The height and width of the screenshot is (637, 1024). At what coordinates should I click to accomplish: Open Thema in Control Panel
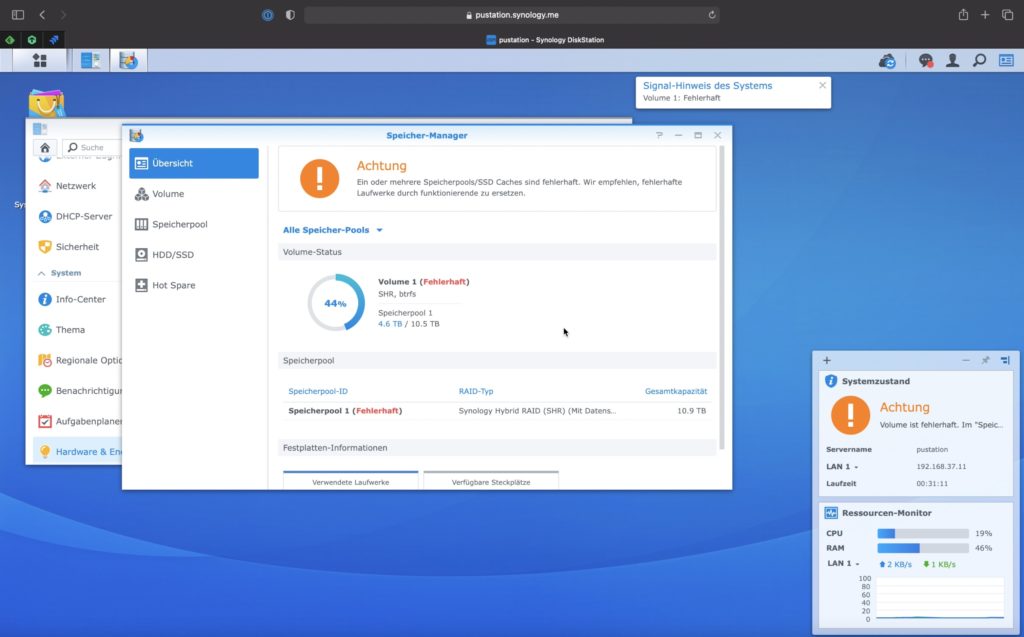[x=62, y=330]
